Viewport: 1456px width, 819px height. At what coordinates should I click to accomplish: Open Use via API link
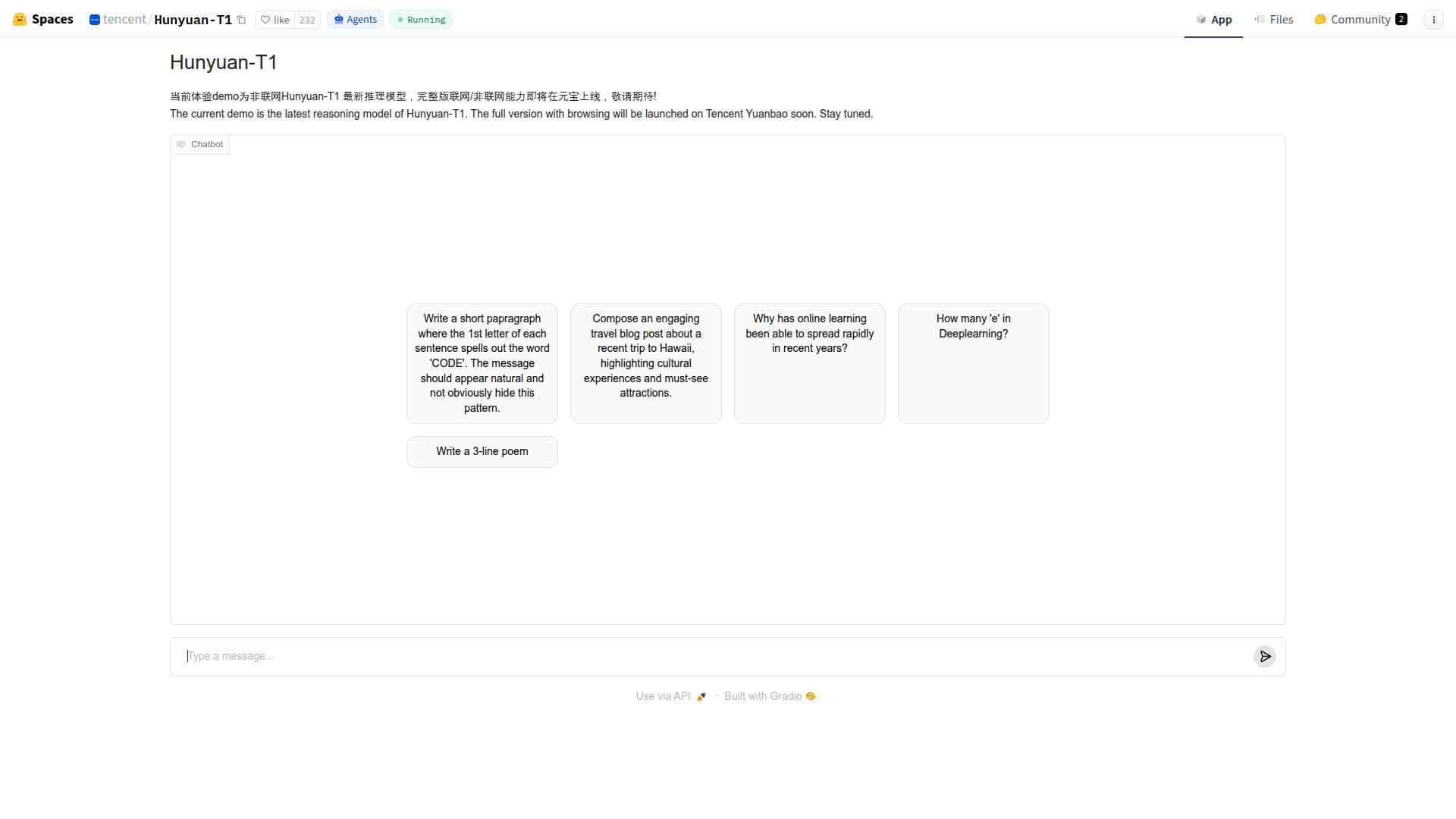click(x=670, y=696)
